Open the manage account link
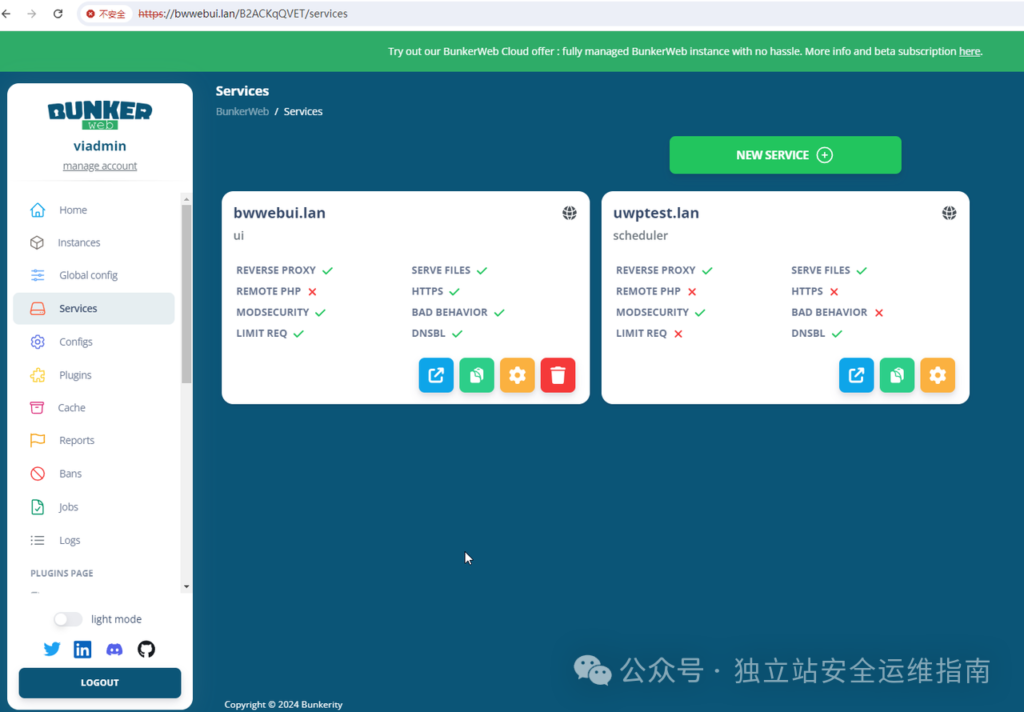 click(100, 166)
